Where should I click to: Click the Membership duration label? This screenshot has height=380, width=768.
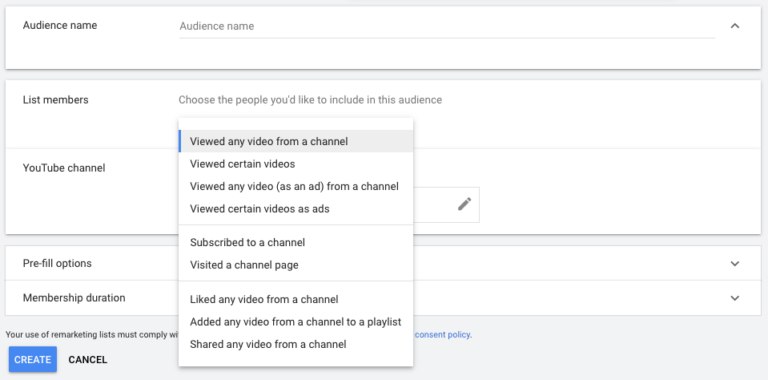pyautogui.click(x=74, y=298)
